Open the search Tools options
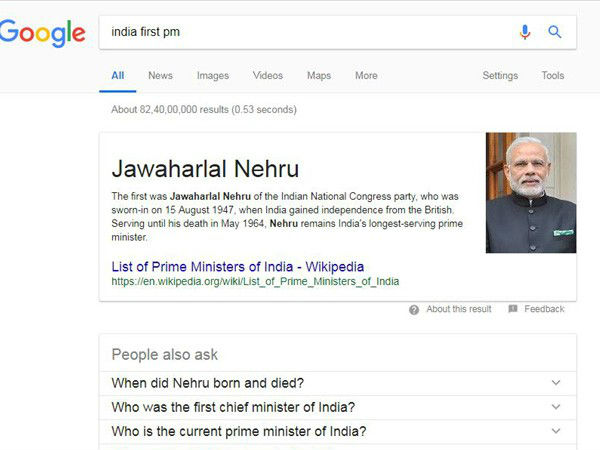Screen dimensions: 600x450 [553, 75]
